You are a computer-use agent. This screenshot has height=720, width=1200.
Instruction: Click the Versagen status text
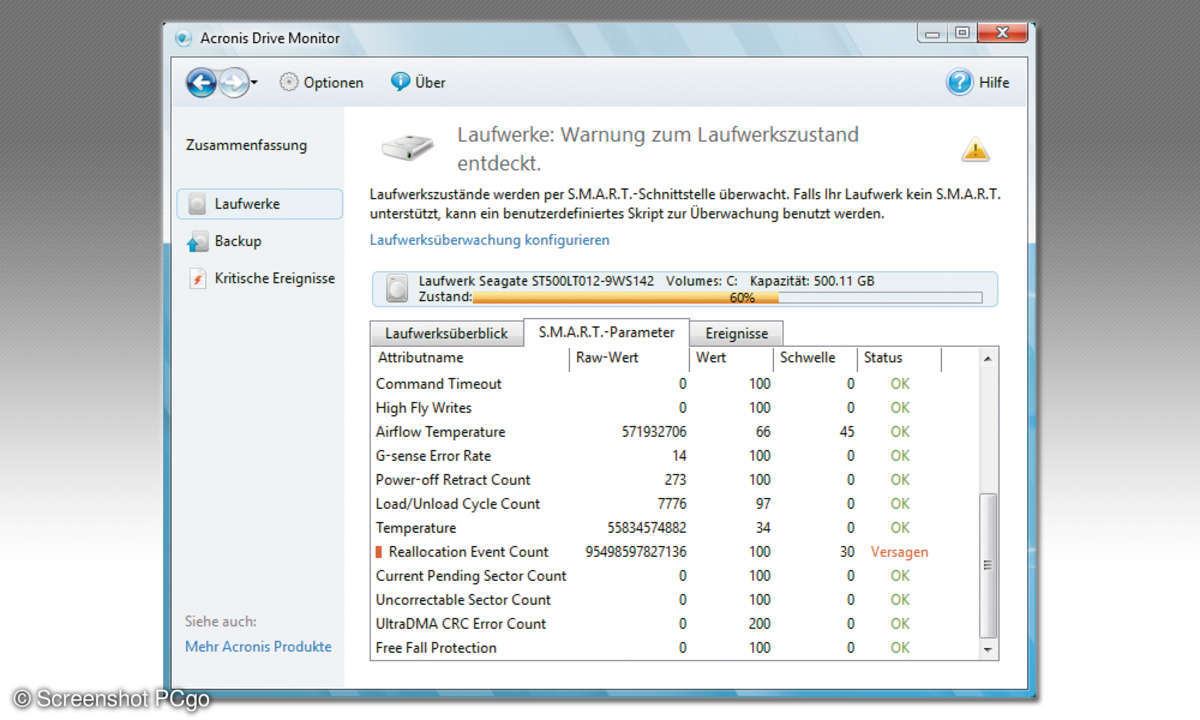click(899, 552)
